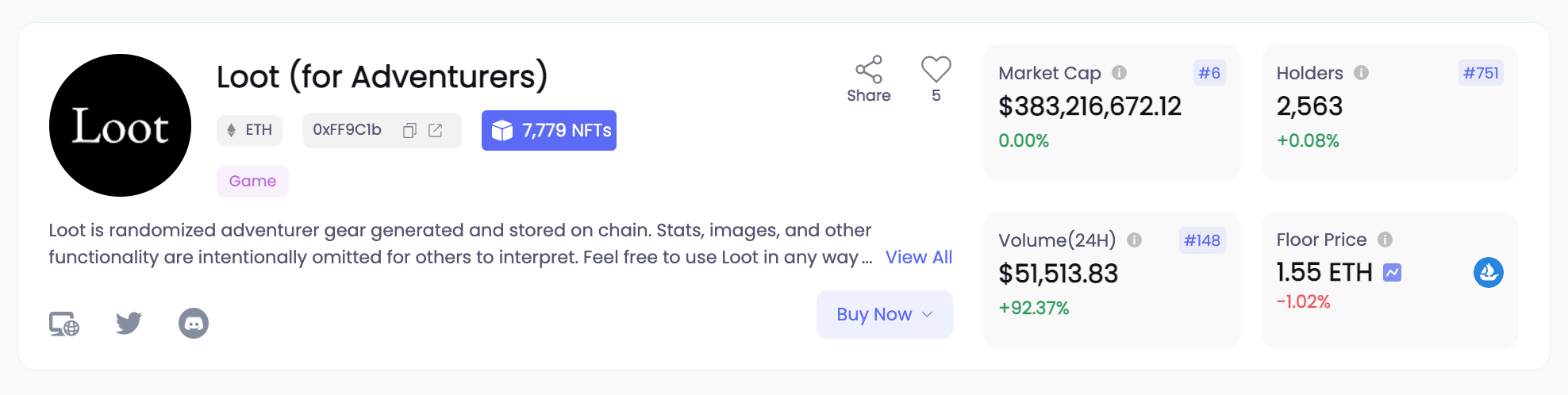Open the project website icon
Screen dimensions: 1568x395
64,324
